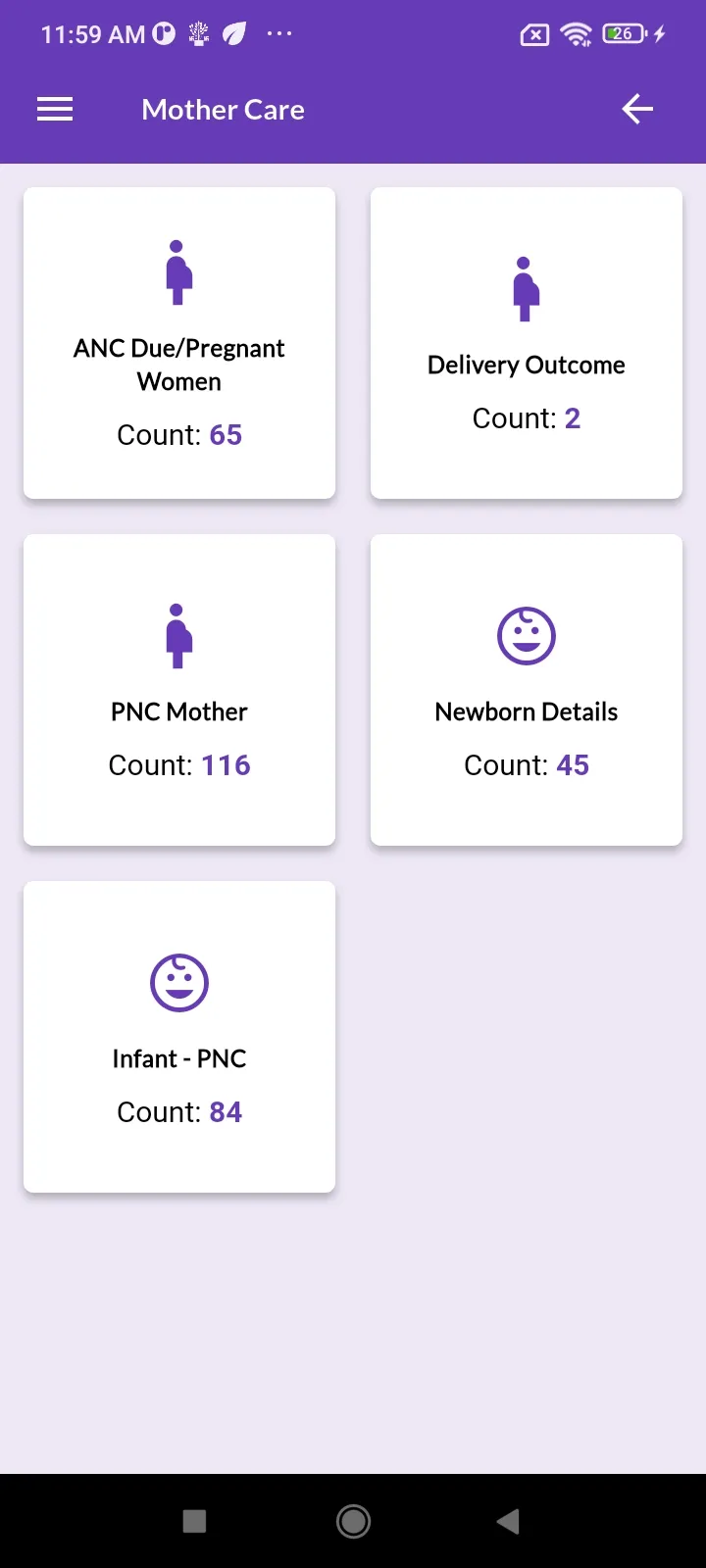Tap the Mother Care header title

224,110
